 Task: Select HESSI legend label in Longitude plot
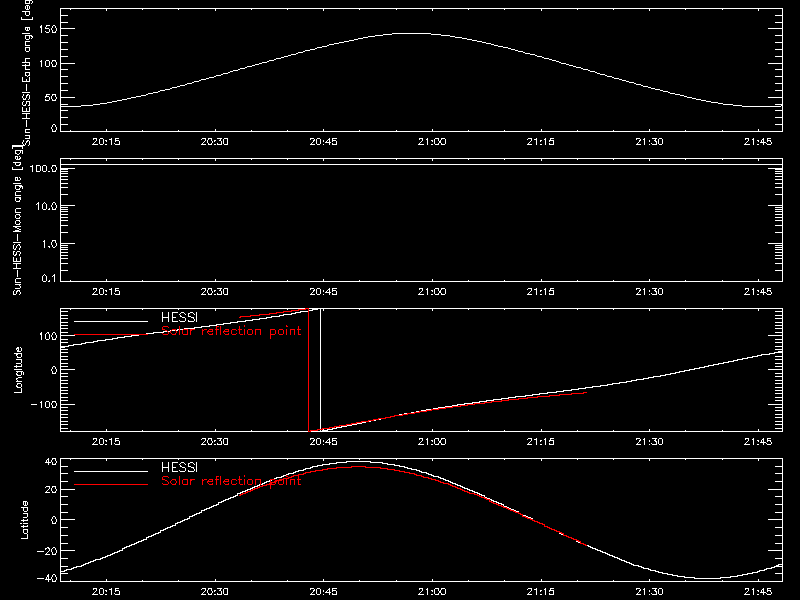click(179, 317)
